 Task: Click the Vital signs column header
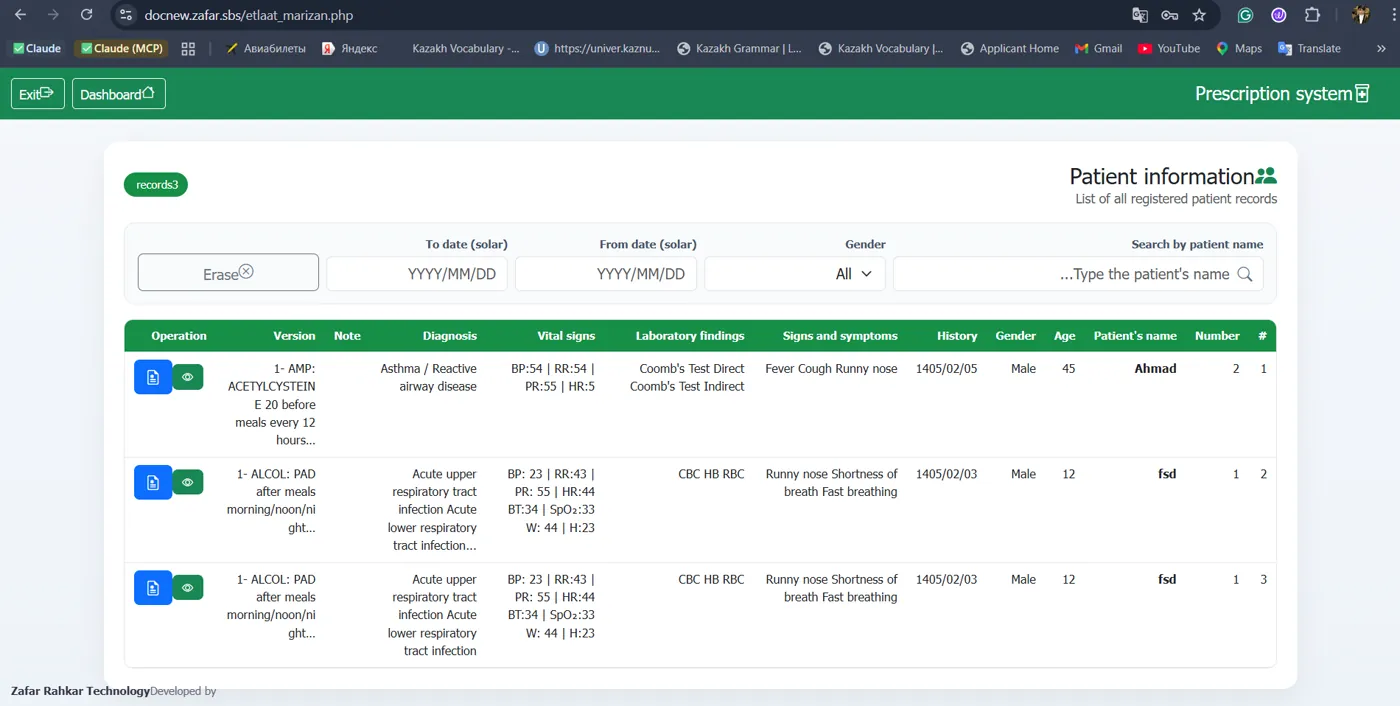566,336
